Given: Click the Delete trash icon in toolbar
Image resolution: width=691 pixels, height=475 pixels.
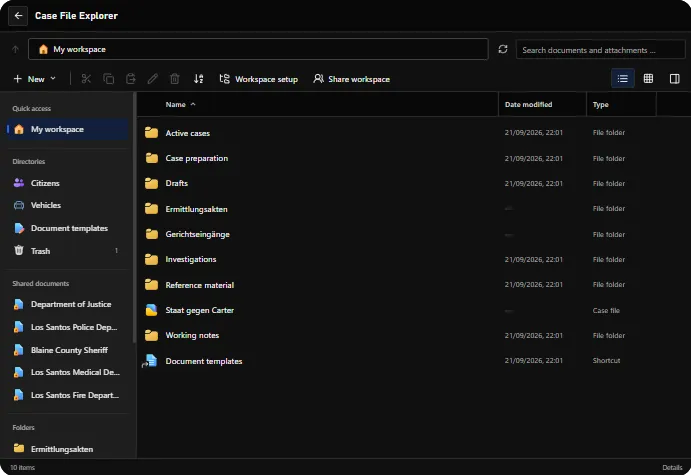Looking at the screenshot, I should pos(175,79).
